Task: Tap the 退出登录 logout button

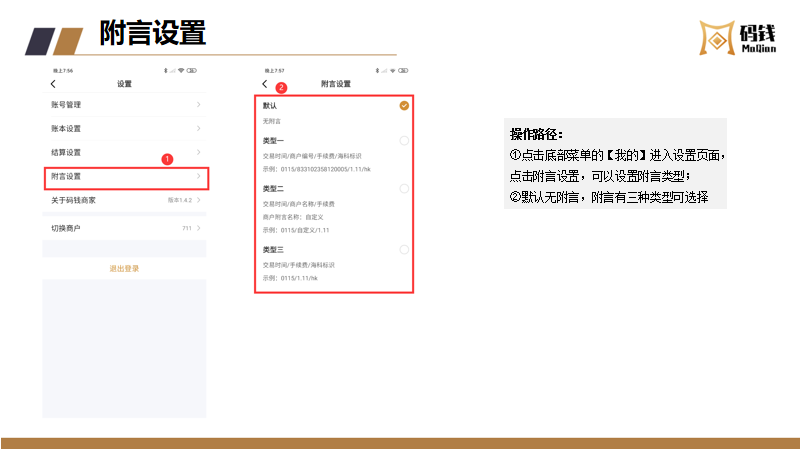Action: click(124, 268)
